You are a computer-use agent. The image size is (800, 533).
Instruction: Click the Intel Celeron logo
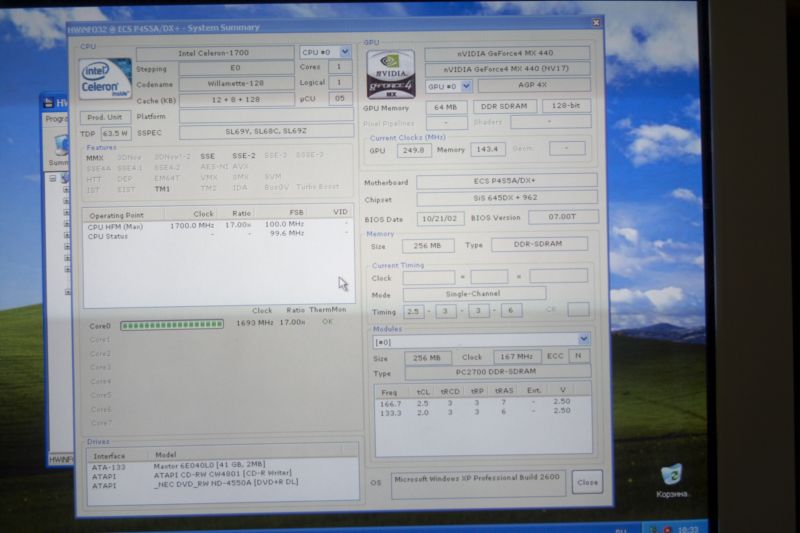coord(105,79)
